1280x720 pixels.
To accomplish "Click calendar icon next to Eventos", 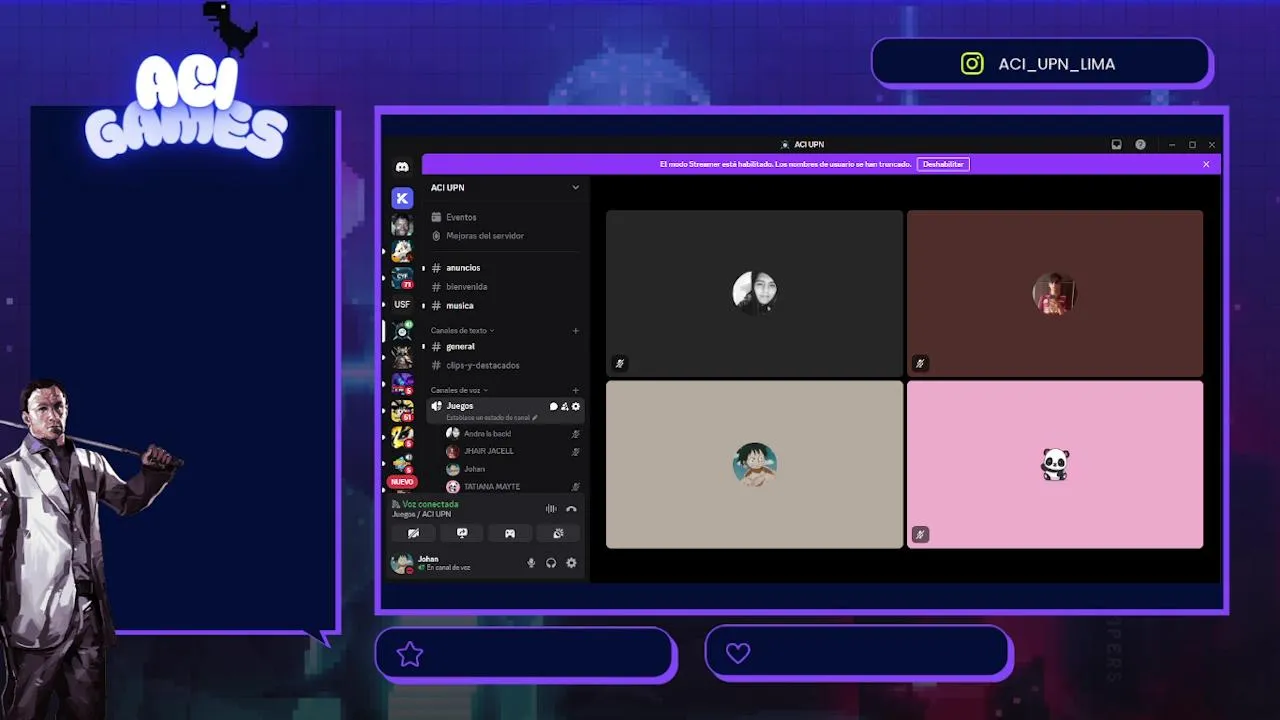I will point(436,217).
